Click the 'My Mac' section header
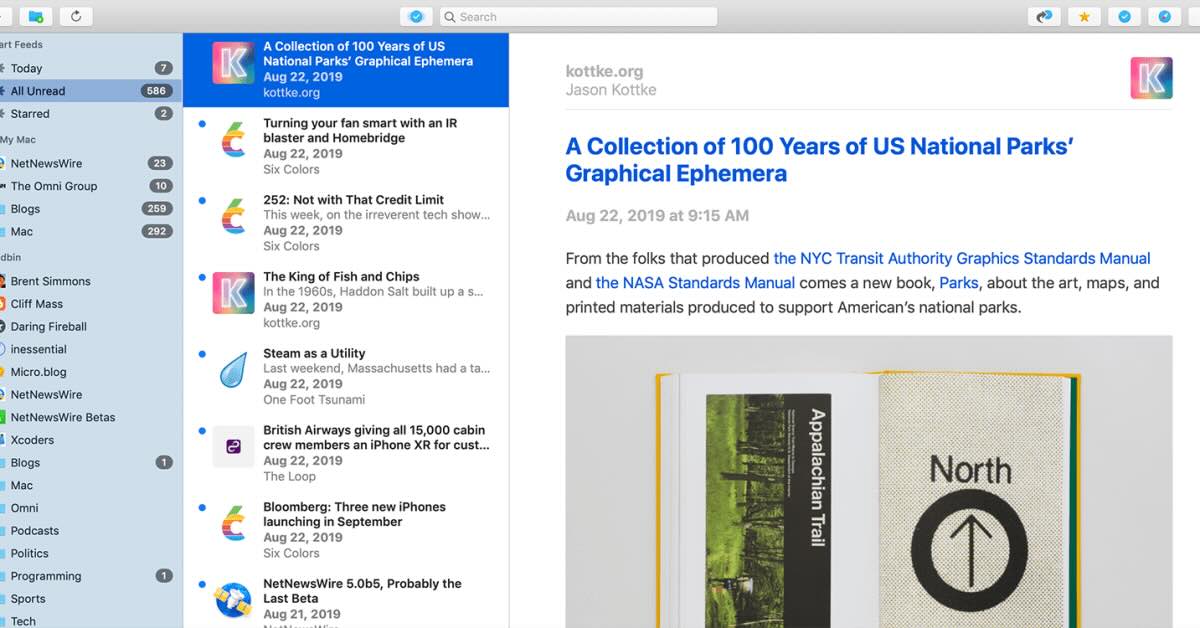This screenshot has width=1200, height=628. point(18,140)
